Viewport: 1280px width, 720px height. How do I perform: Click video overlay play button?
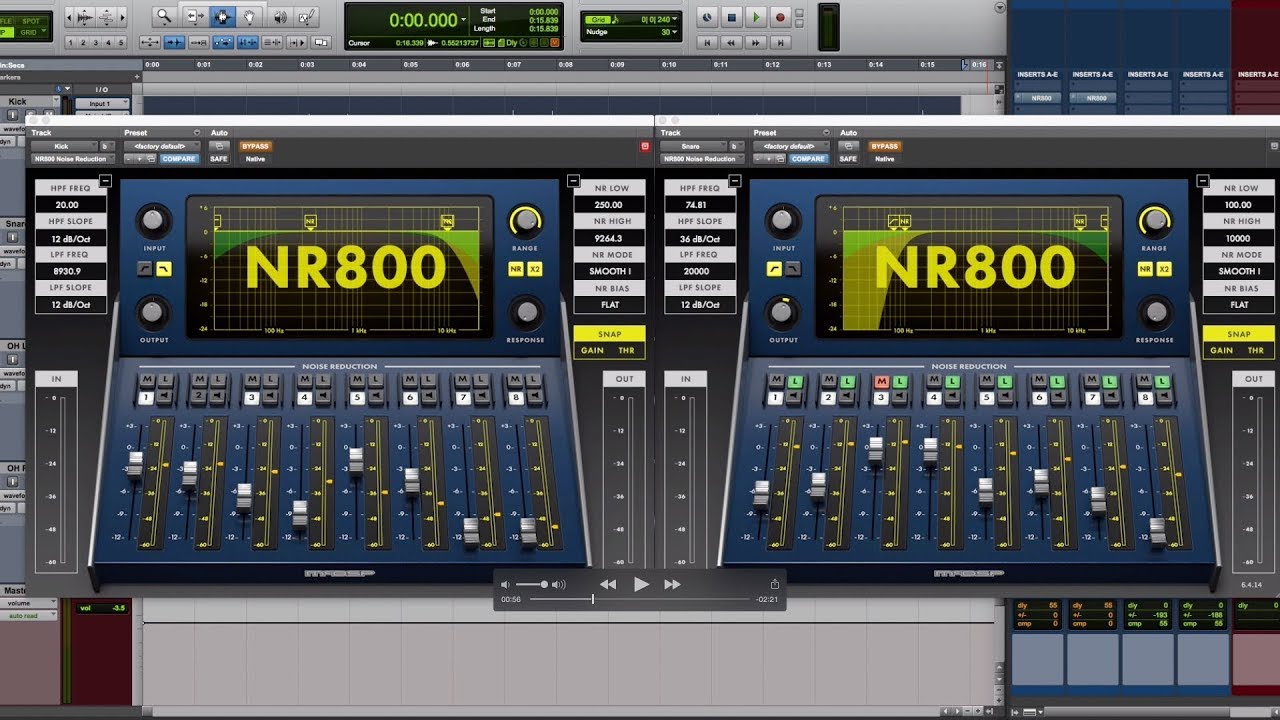641,584
